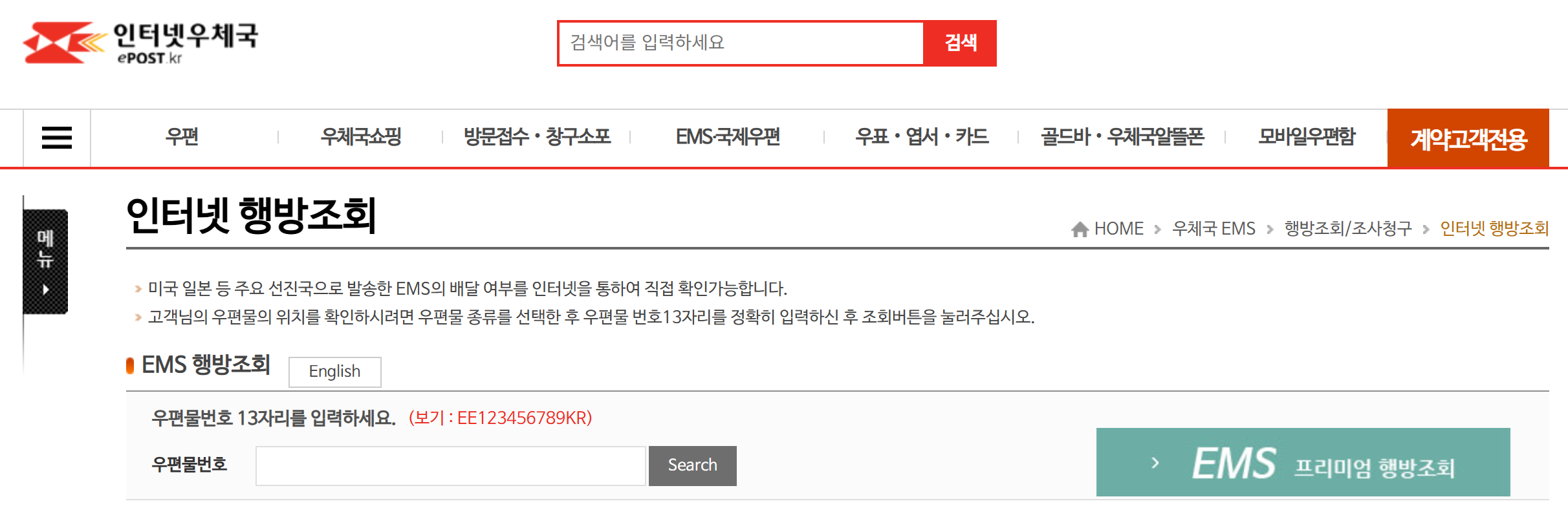Open the 골드바·우체국알뜰폰 menu
Image resolution: width=1568 pixels, height=510 pixels.
click(1122, 137)
